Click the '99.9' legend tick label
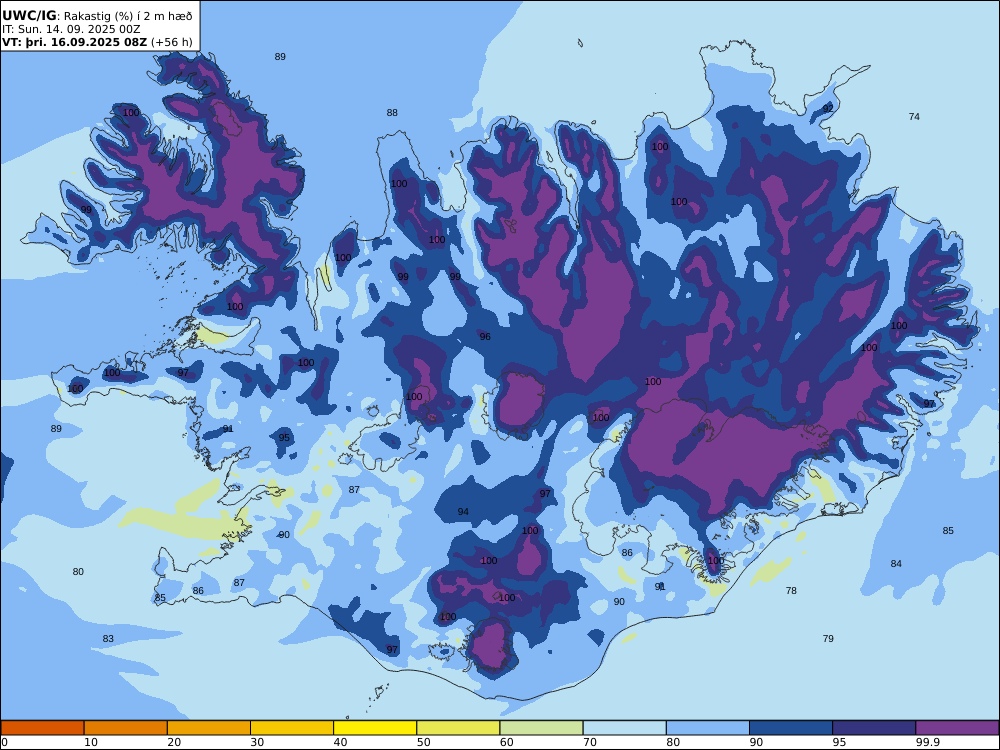Viewport: 1000px width, 750px height. coord(926,742)
